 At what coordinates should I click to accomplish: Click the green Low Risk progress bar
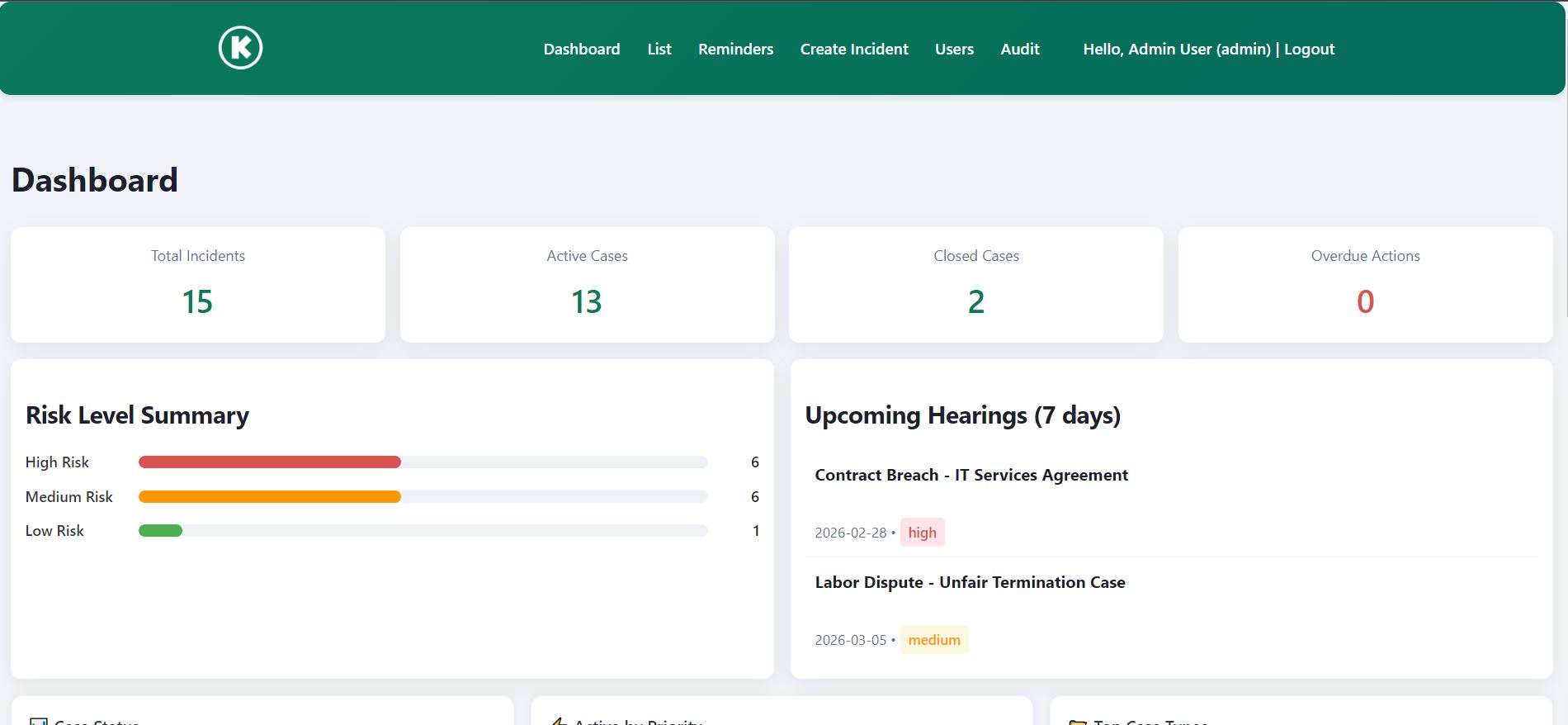coord(160,531)
